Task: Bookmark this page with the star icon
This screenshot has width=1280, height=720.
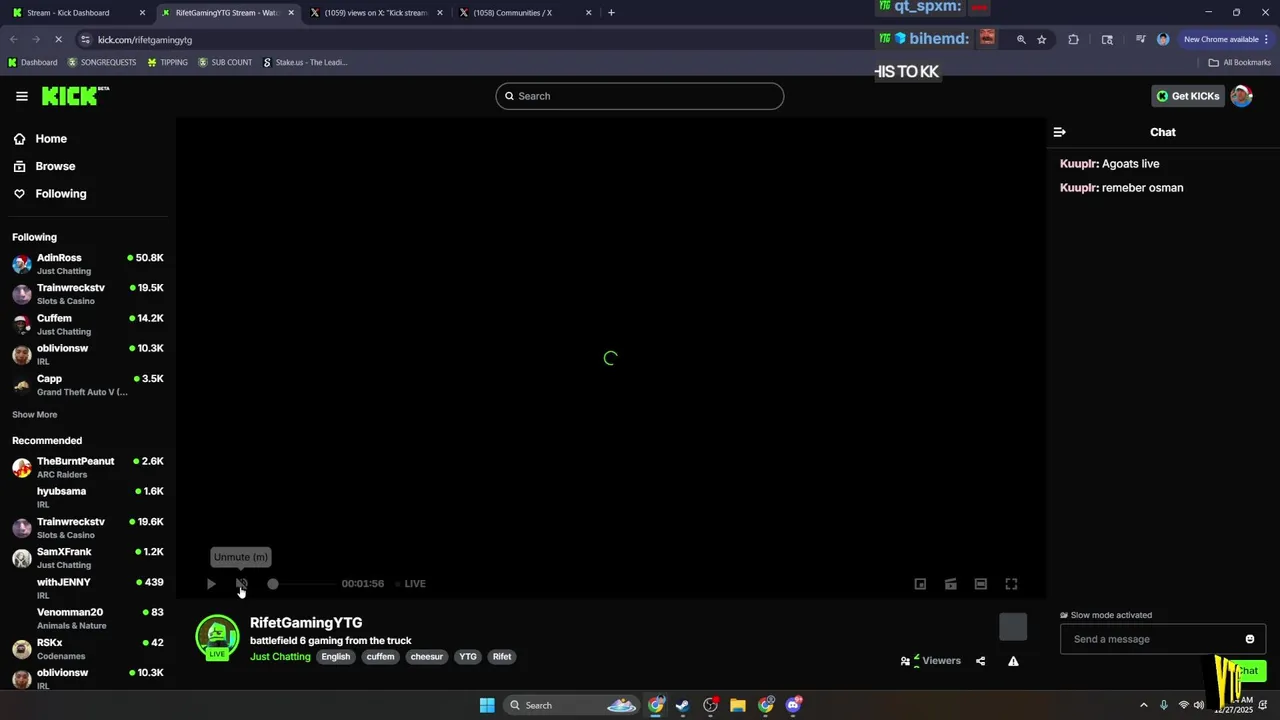Action: 1042,39
